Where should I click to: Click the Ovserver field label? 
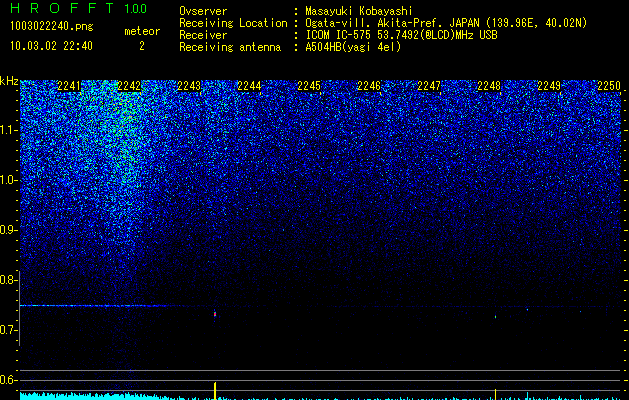[203, 11]
